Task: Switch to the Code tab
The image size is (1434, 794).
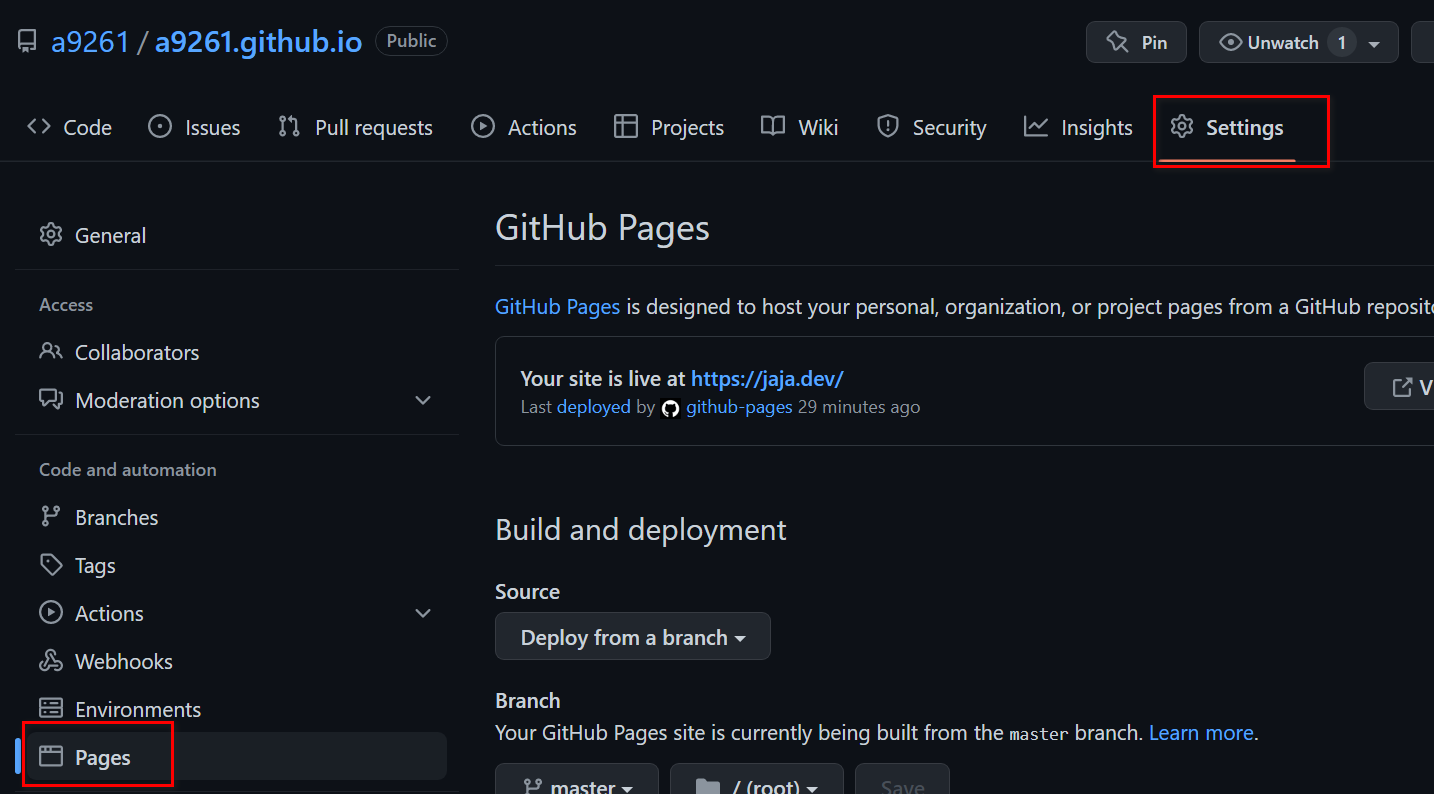Action: coord(69,127)
